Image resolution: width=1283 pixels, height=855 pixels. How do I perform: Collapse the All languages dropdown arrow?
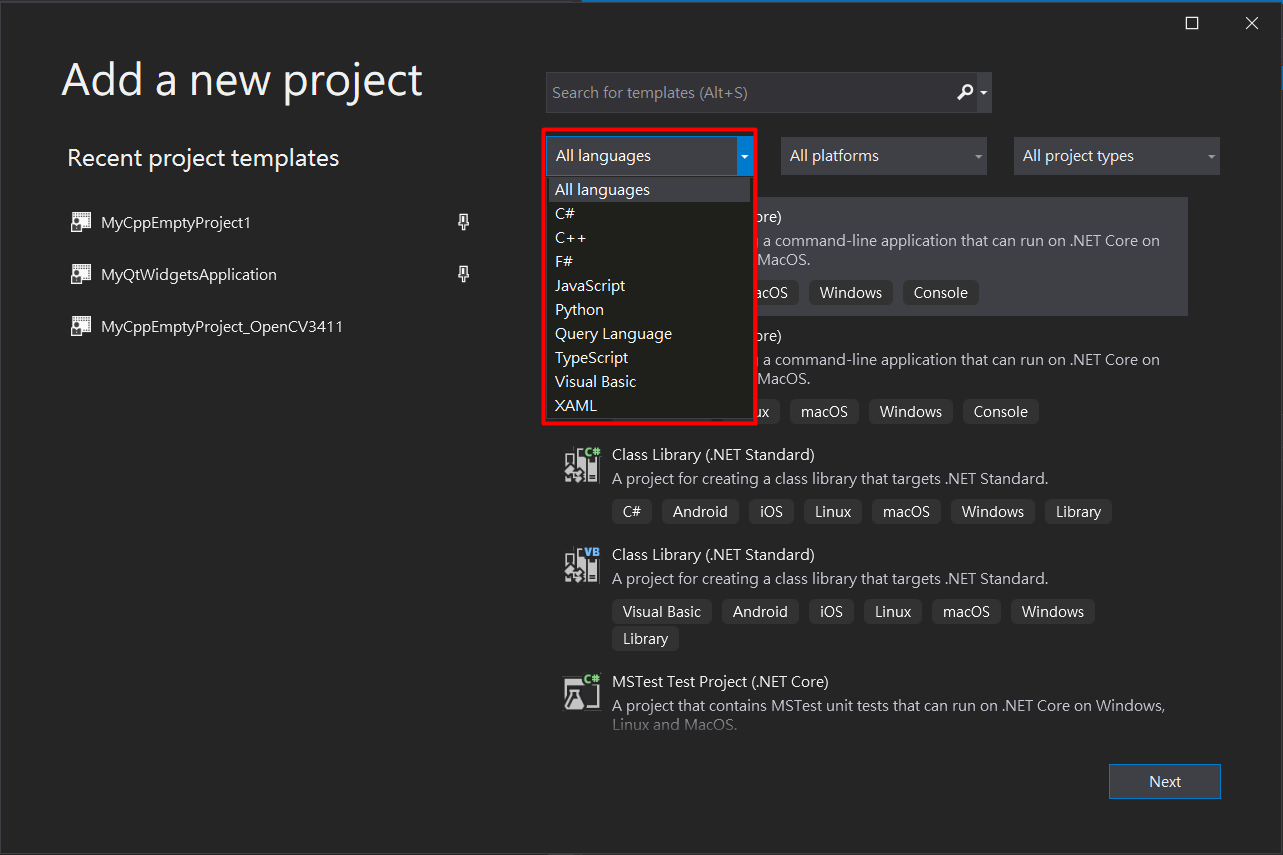(x=744, y=156)
